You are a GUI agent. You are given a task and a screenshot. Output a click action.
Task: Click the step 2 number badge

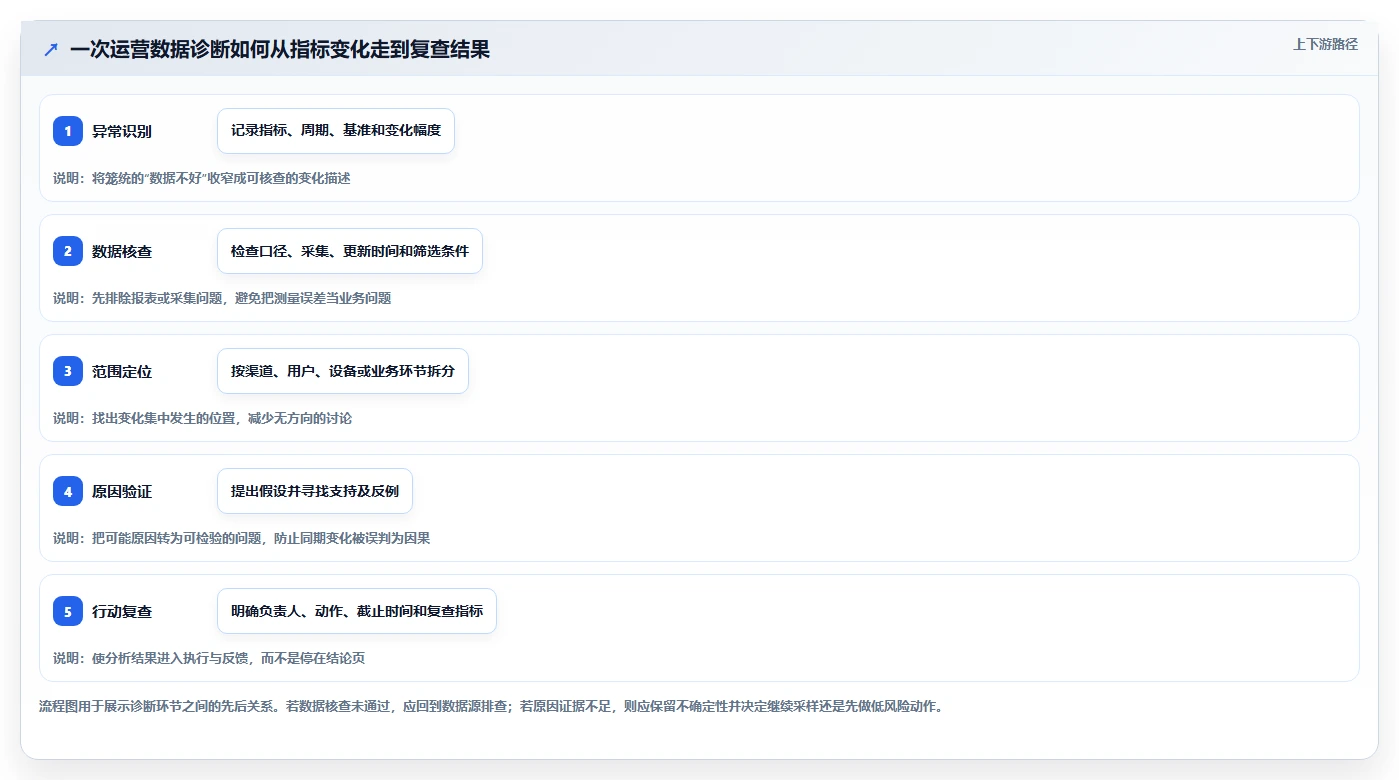[x=68, y=251]
